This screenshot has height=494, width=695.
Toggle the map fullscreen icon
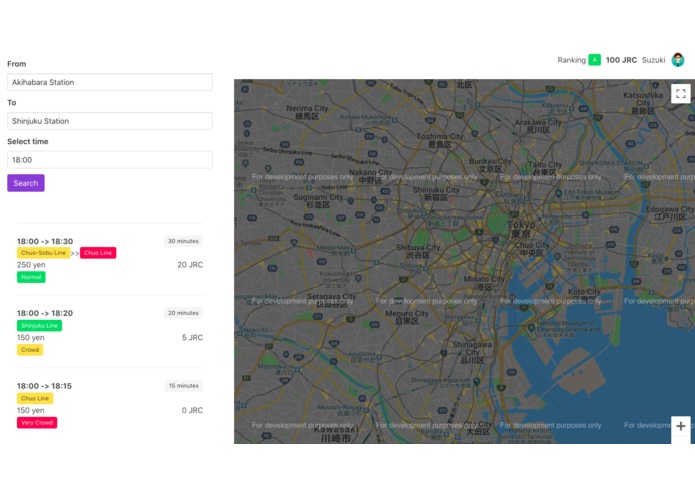click(x=681, y=93)
